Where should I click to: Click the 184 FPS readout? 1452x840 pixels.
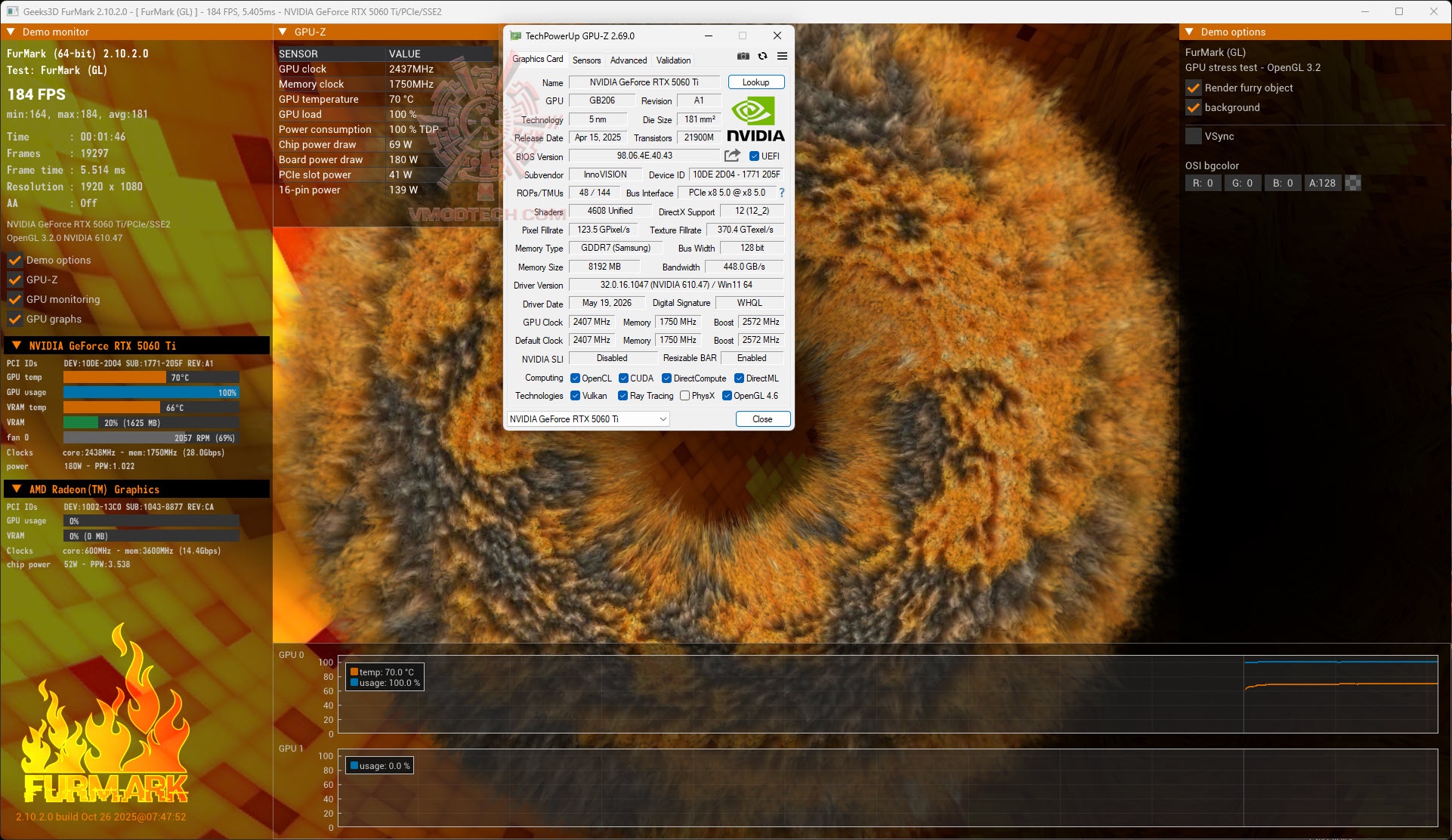[36, 94]
